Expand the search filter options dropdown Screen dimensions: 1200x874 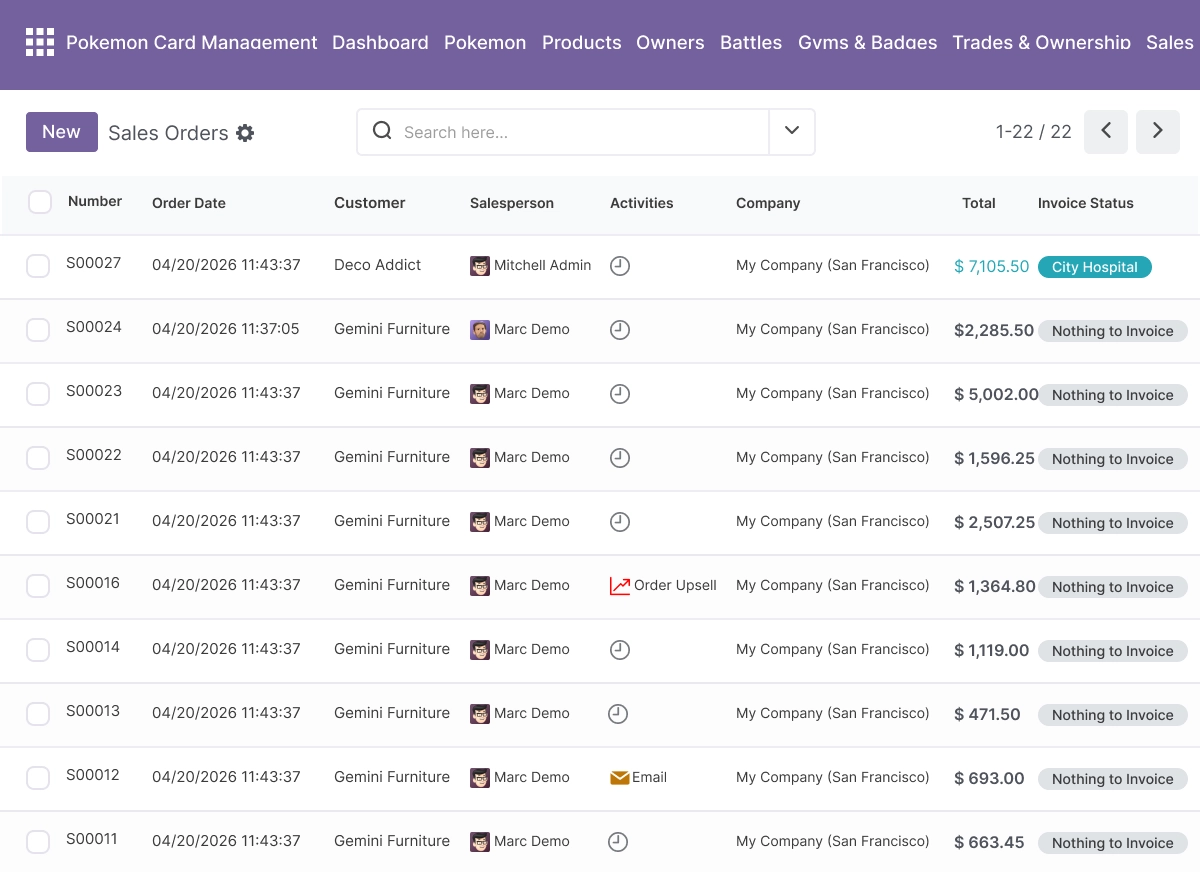(792, 132)
